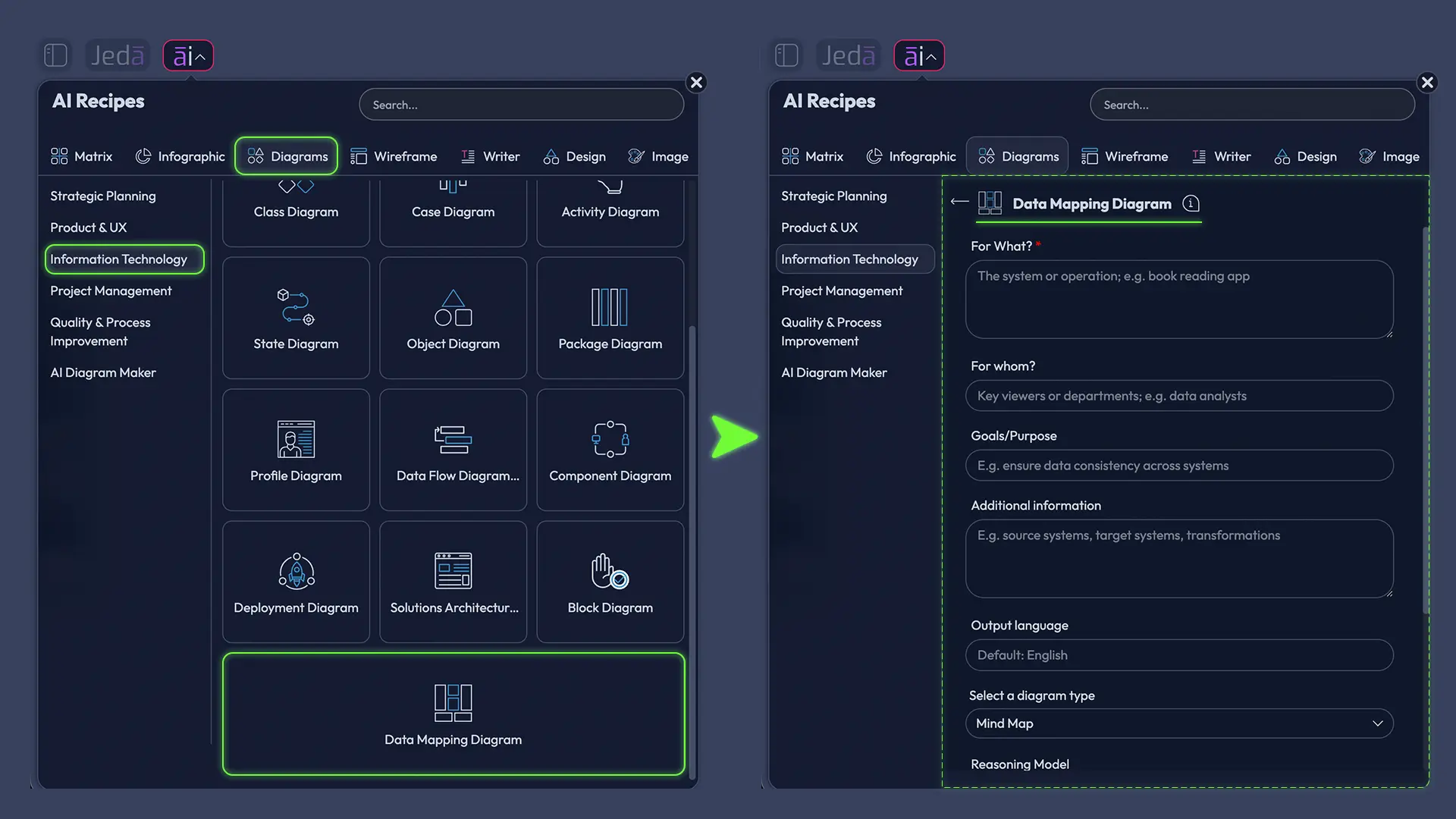Click the Additional information text area
Screen dimensions: 1456x819
[x=1179, y=559]
